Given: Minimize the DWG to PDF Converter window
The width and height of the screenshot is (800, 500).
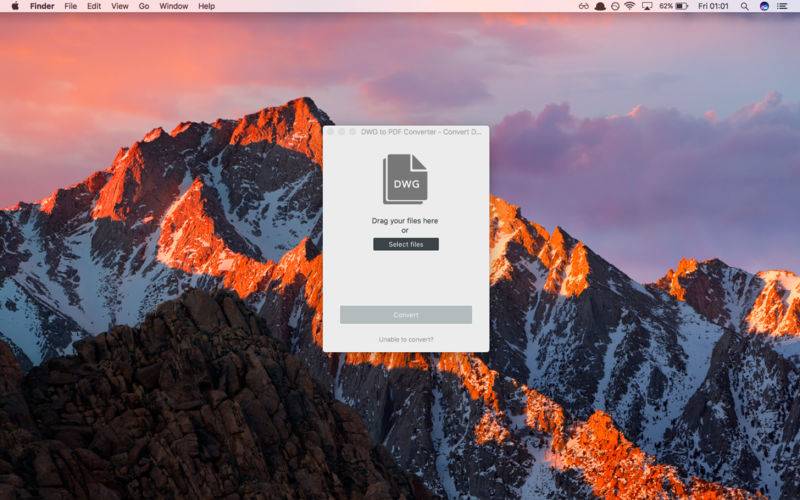Looking at the screenshot, I should pos(341,132).
